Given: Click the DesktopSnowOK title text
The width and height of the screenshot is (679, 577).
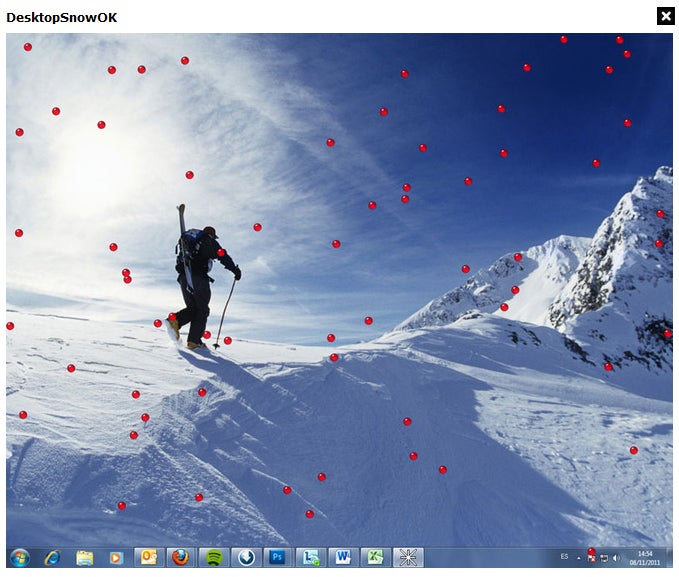Looking at the screenshot, I should coord(61,18).
